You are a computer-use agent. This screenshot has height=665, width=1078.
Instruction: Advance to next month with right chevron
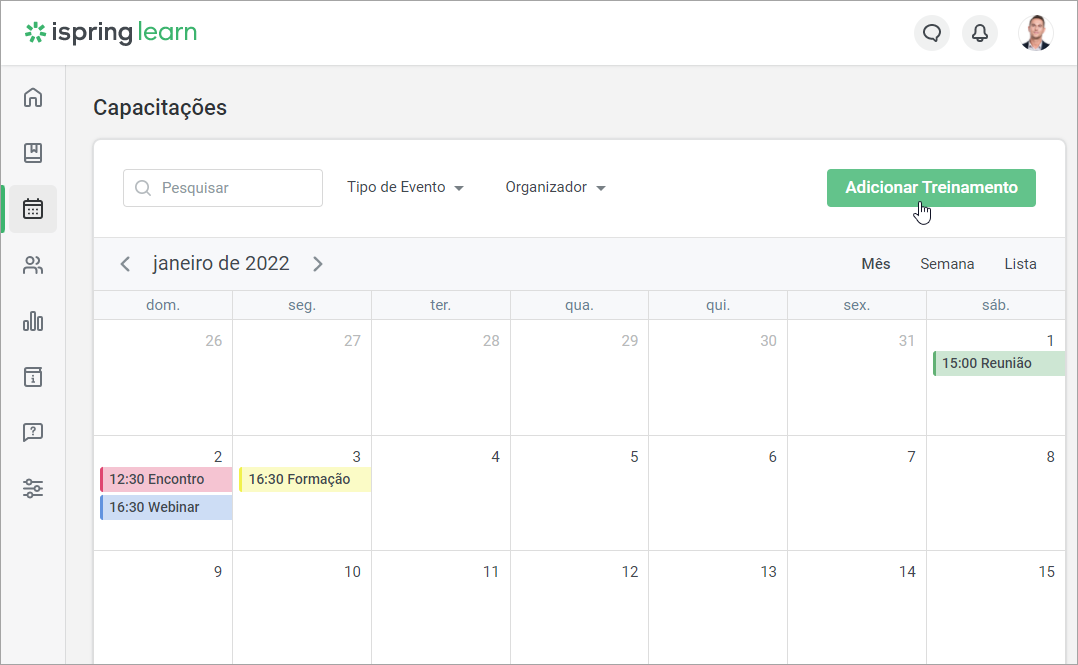click(x=318, y=264)
